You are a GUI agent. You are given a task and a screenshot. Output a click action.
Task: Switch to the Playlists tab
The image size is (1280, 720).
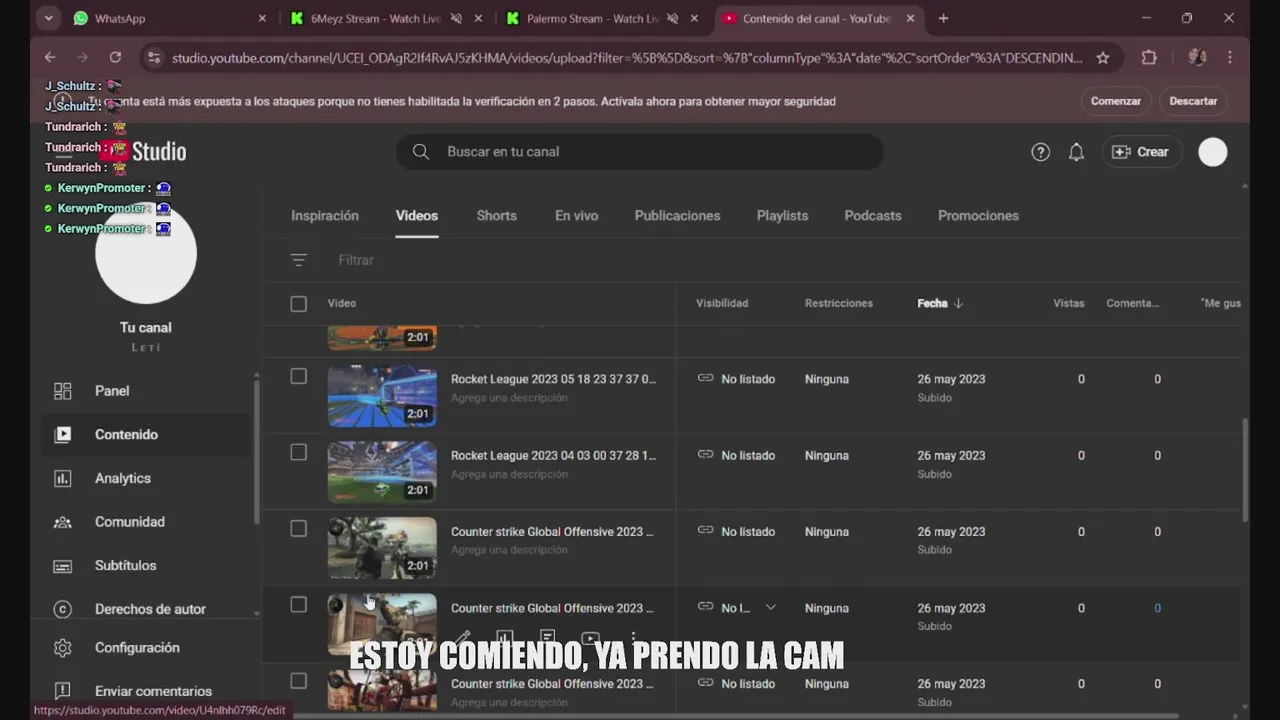[782, 215]
